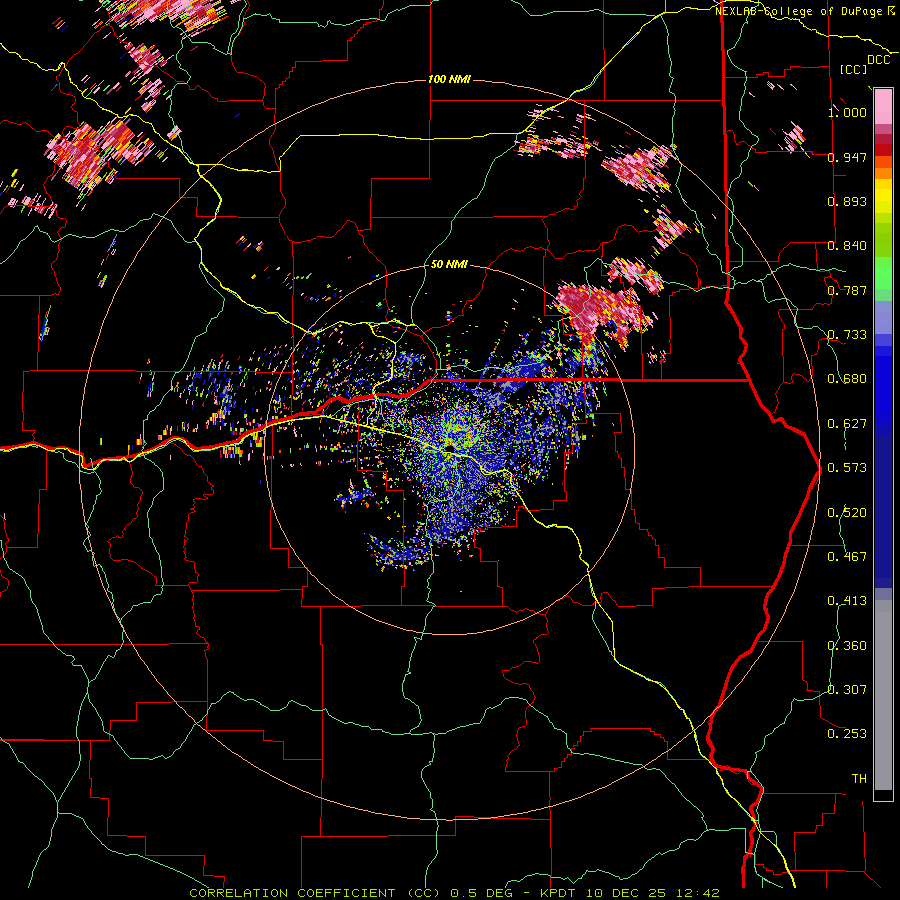Click the 1.000 value on the color scale

click(847, 112)
